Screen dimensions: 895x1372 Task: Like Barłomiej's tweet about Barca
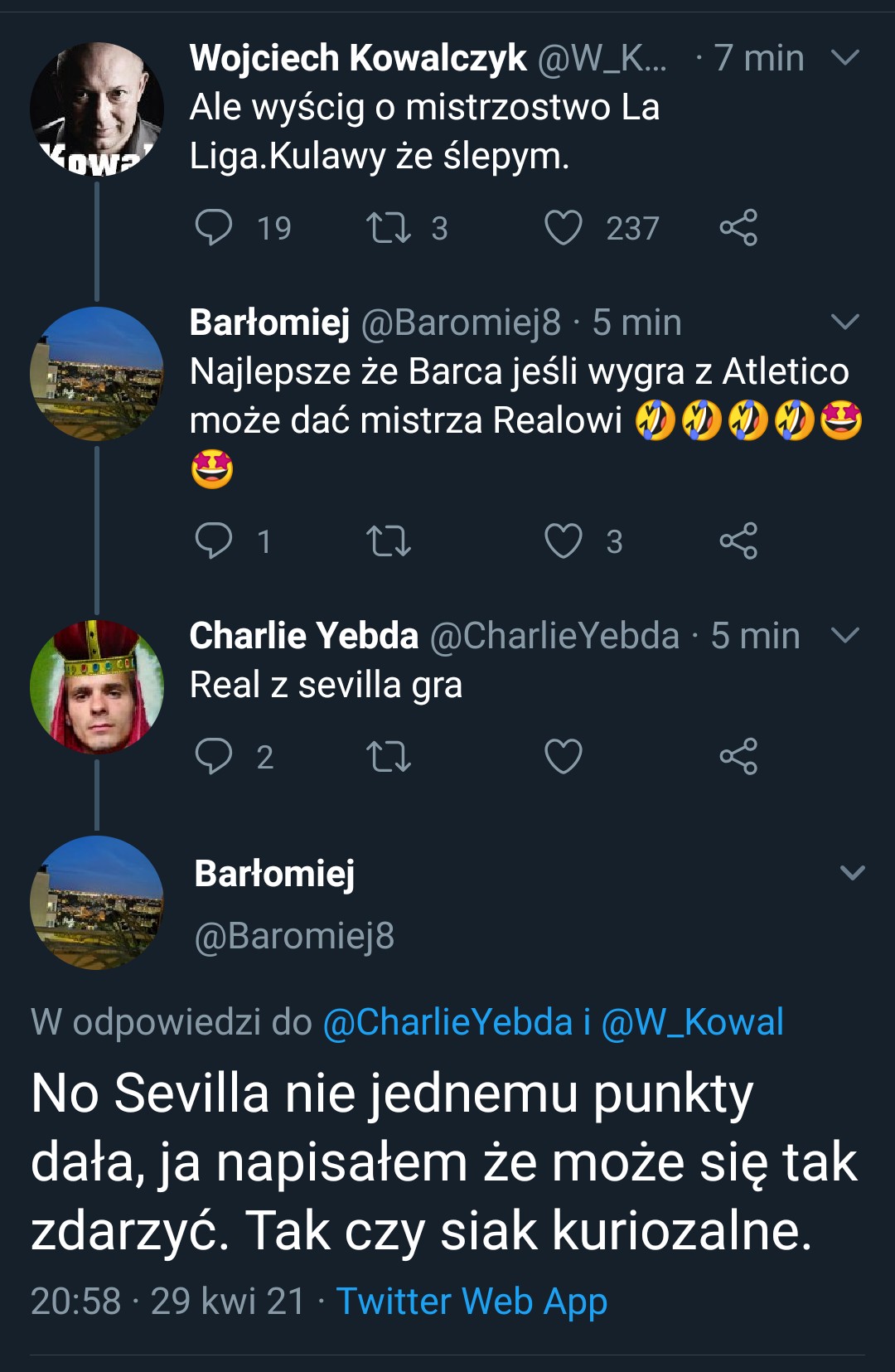tap(564, 541)
